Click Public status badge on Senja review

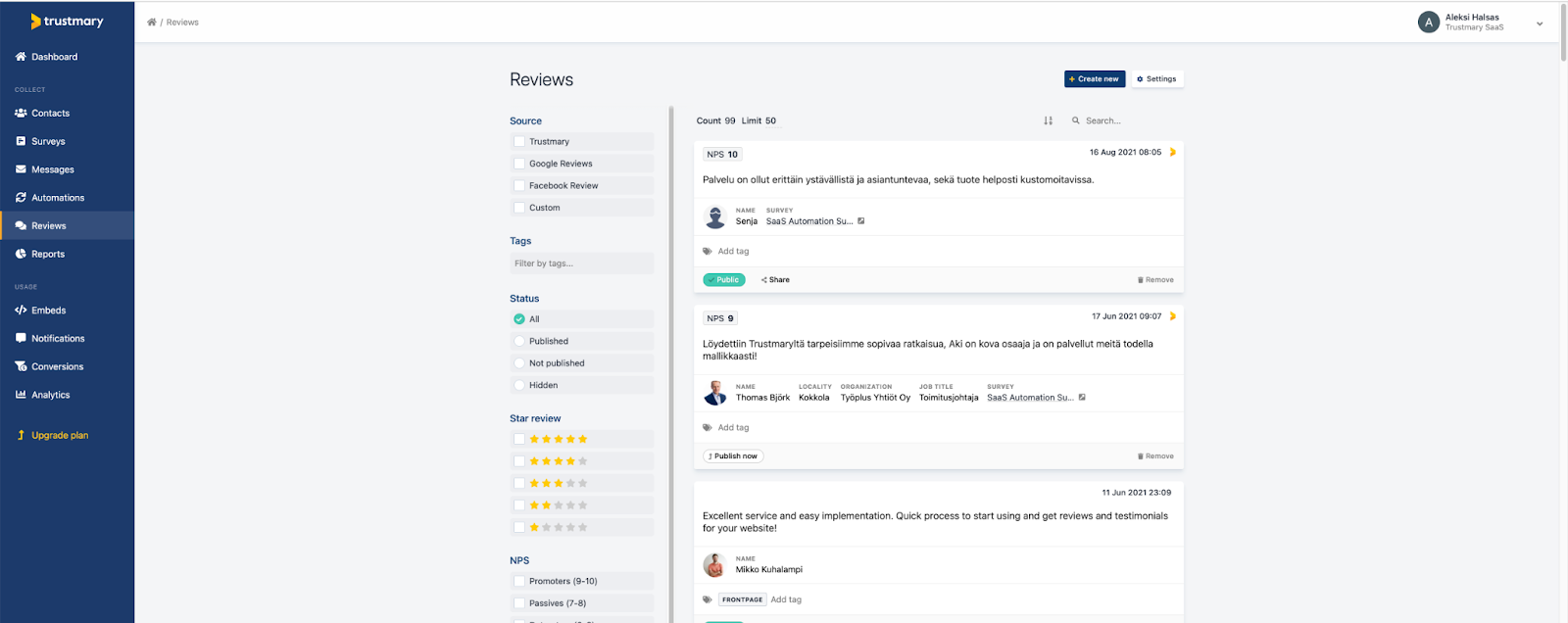point(724,280)
